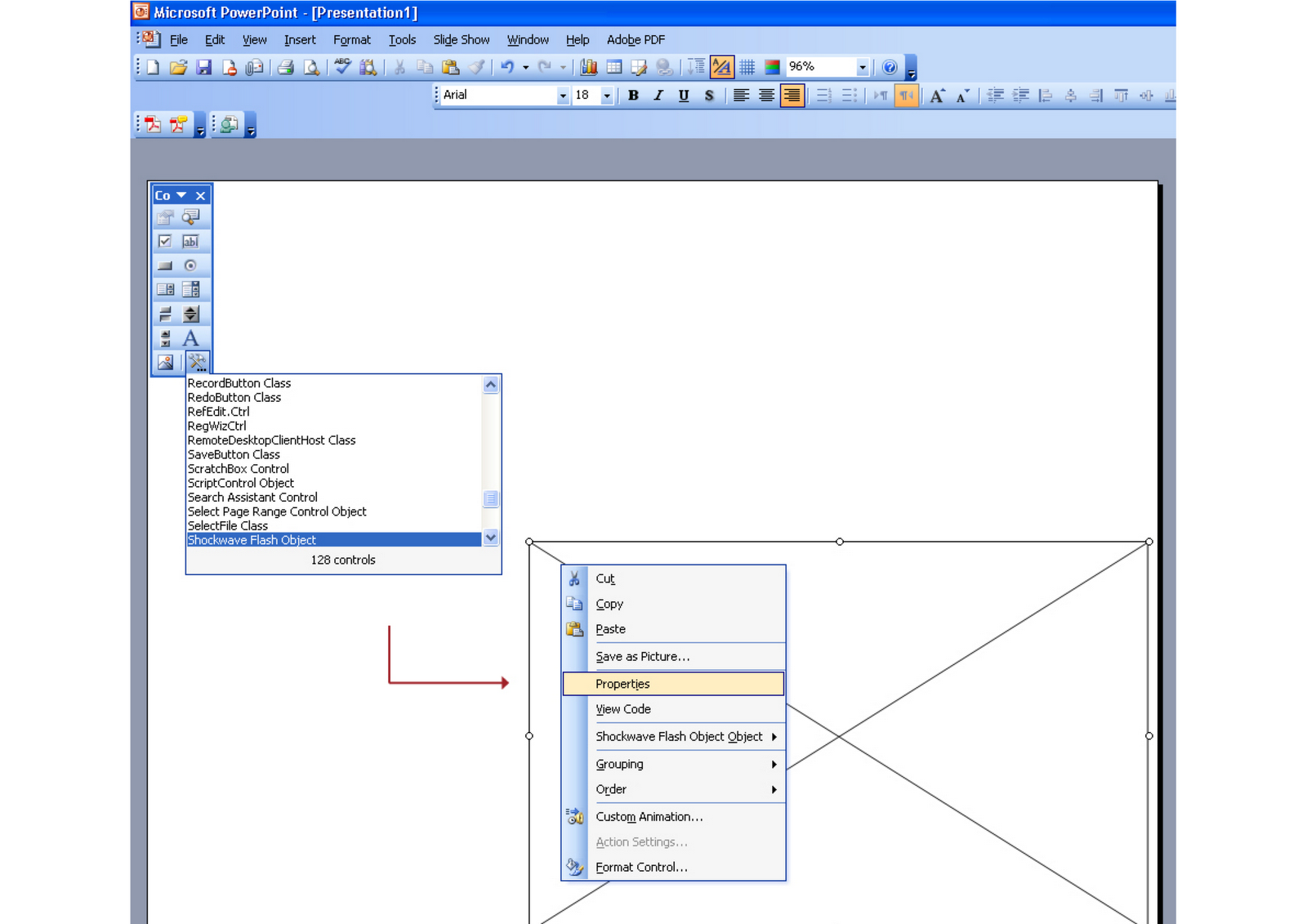Viewport: 1307px width, 924px height.
Task: Toggle the Show Formatting button
Action: point(721,67)
